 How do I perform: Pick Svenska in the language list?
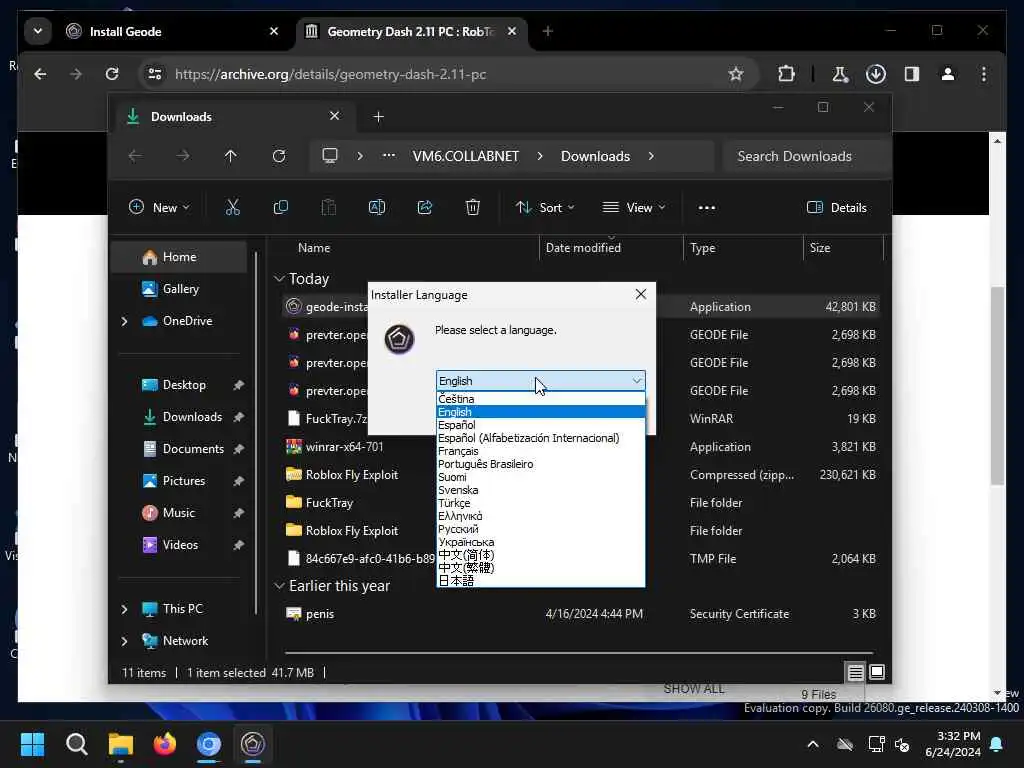pyautogui.click(x=540, y=490)
